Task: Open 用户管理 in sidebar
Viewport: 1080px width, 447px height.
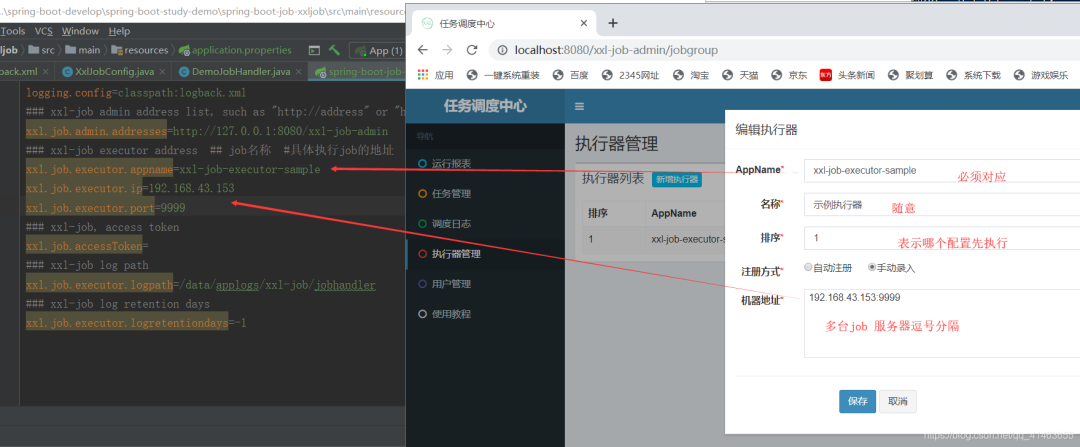Action: 485,284
